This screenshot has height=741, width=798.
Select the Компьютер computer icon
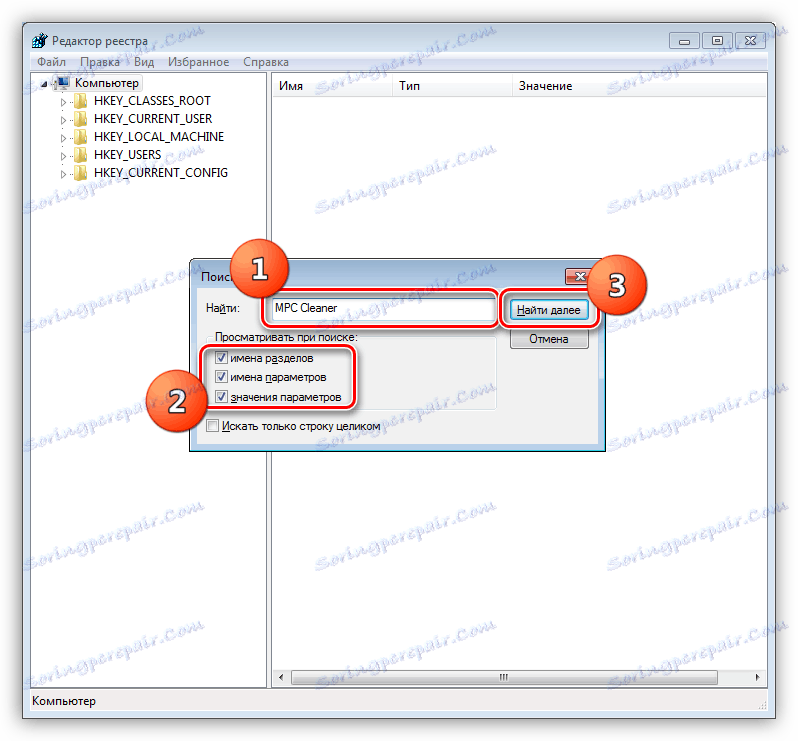tap(62, 83)
